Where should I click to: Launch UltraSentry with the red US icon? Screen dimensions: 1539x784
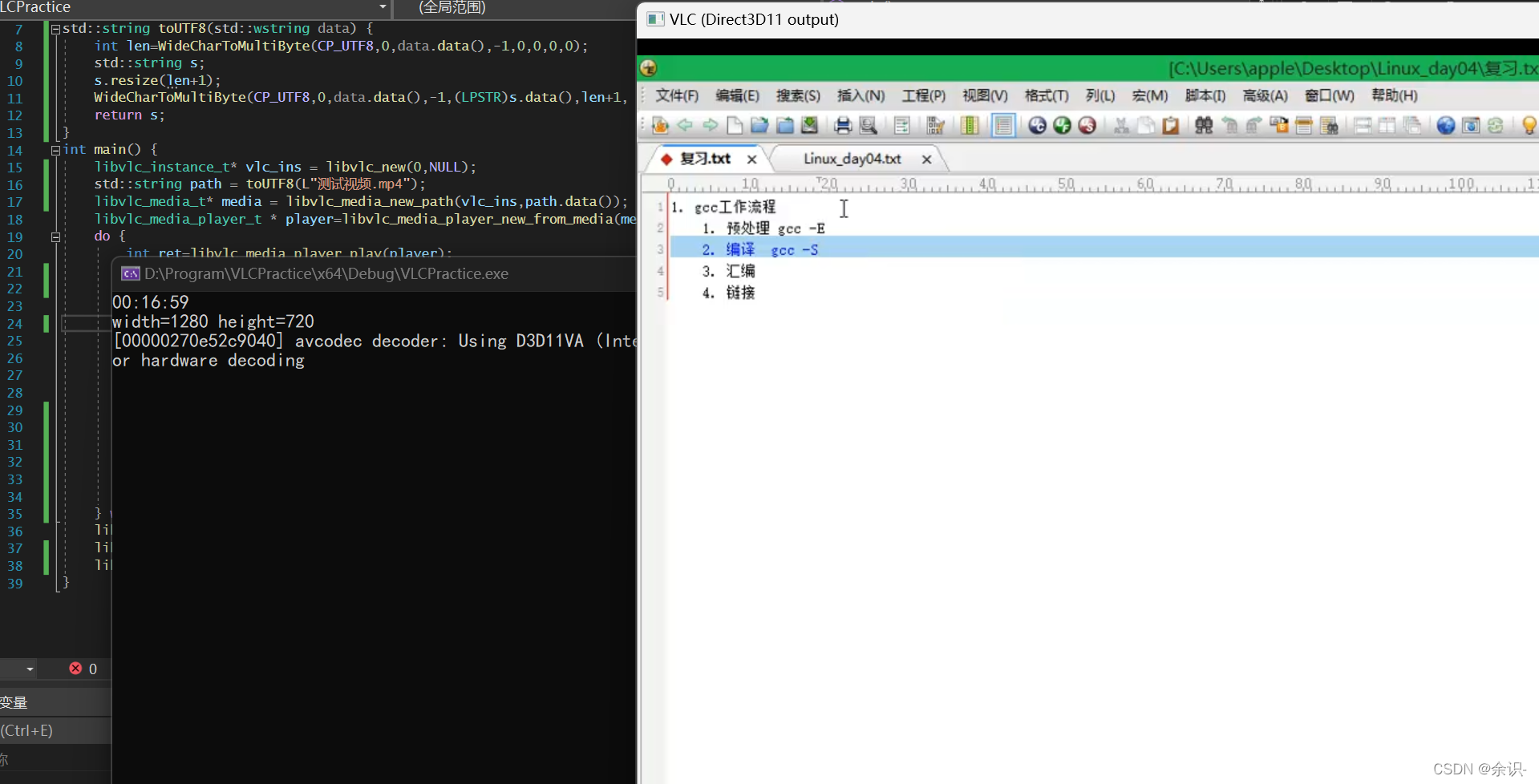(x=1087, y=125)
